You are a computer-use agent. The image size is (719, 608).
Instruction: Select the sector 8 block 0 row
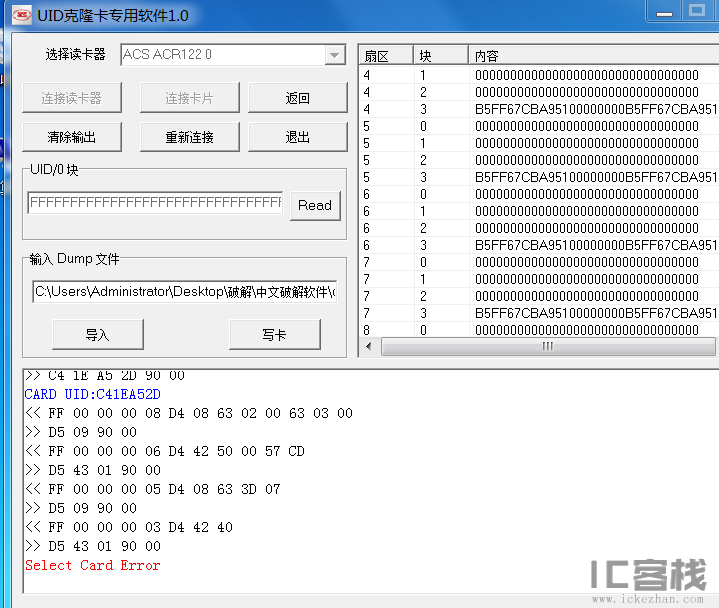pyautogui.click(x=538, y=330)
